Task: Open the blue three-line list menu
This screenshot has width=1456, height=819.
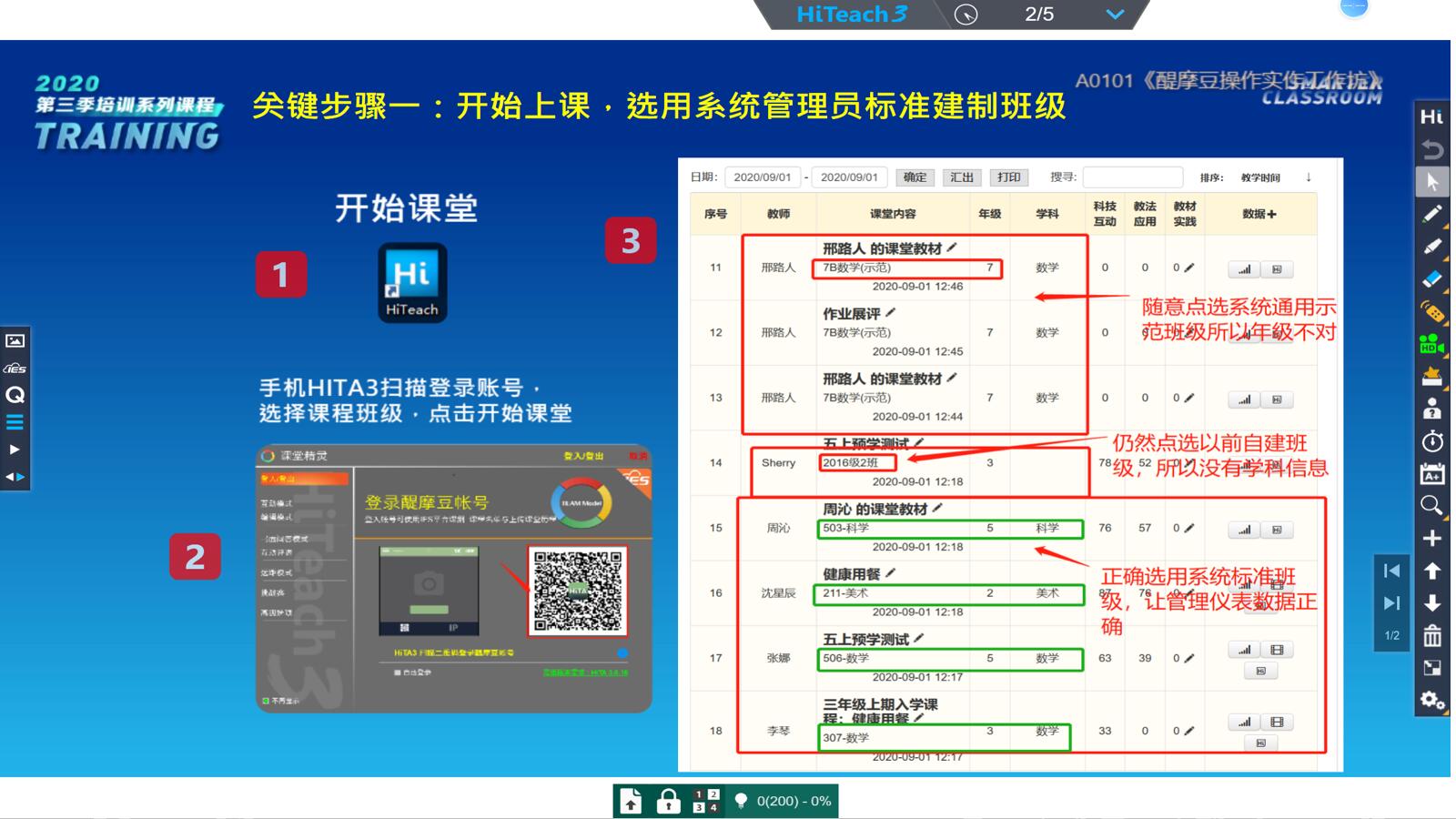Action: tap(15, 422)
